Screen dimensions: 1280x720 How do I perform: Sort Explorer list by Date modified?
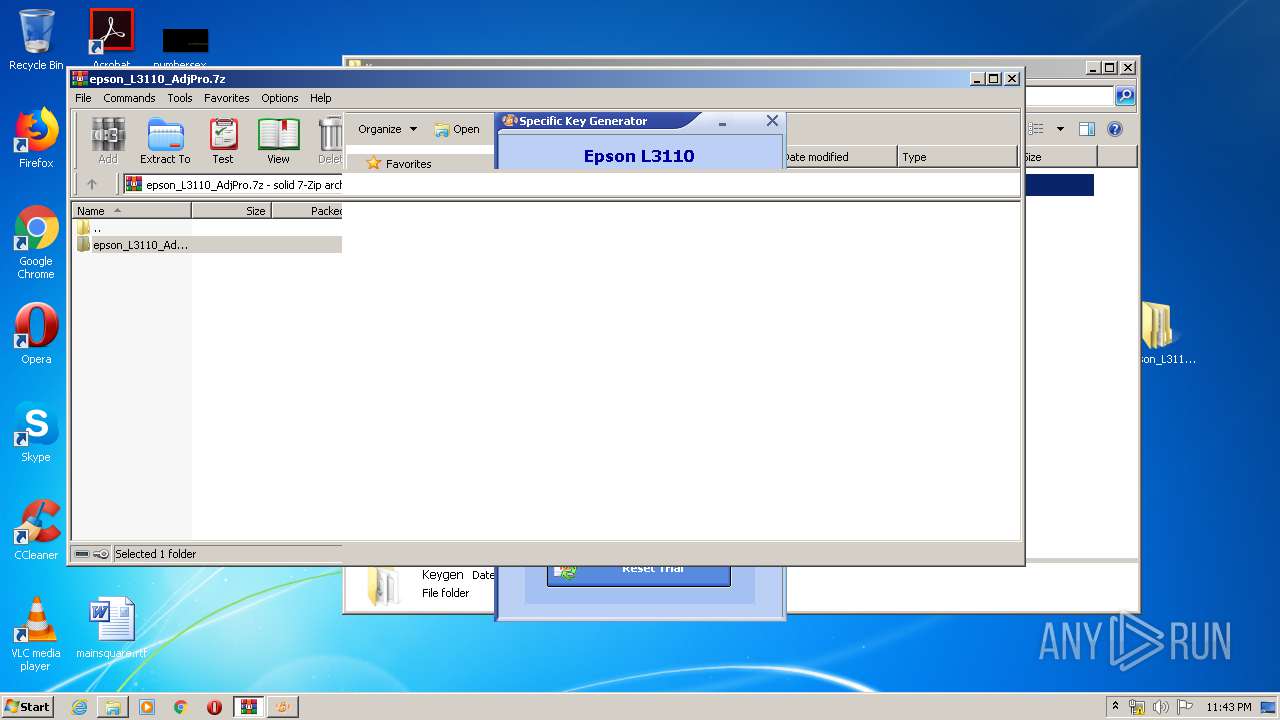[838, 157]
